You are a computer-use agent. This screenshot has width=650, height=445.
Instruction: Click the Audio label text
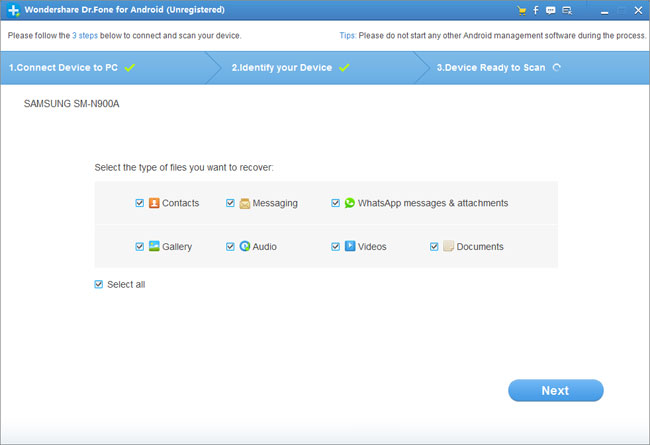tap(264, 246)
